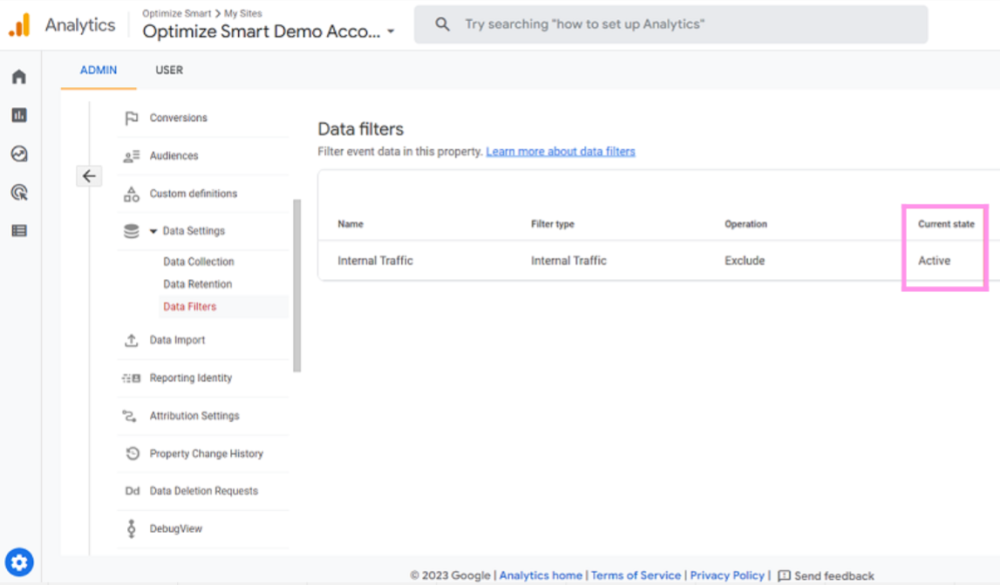Switch to the USER tab

[x=169, y=70]
